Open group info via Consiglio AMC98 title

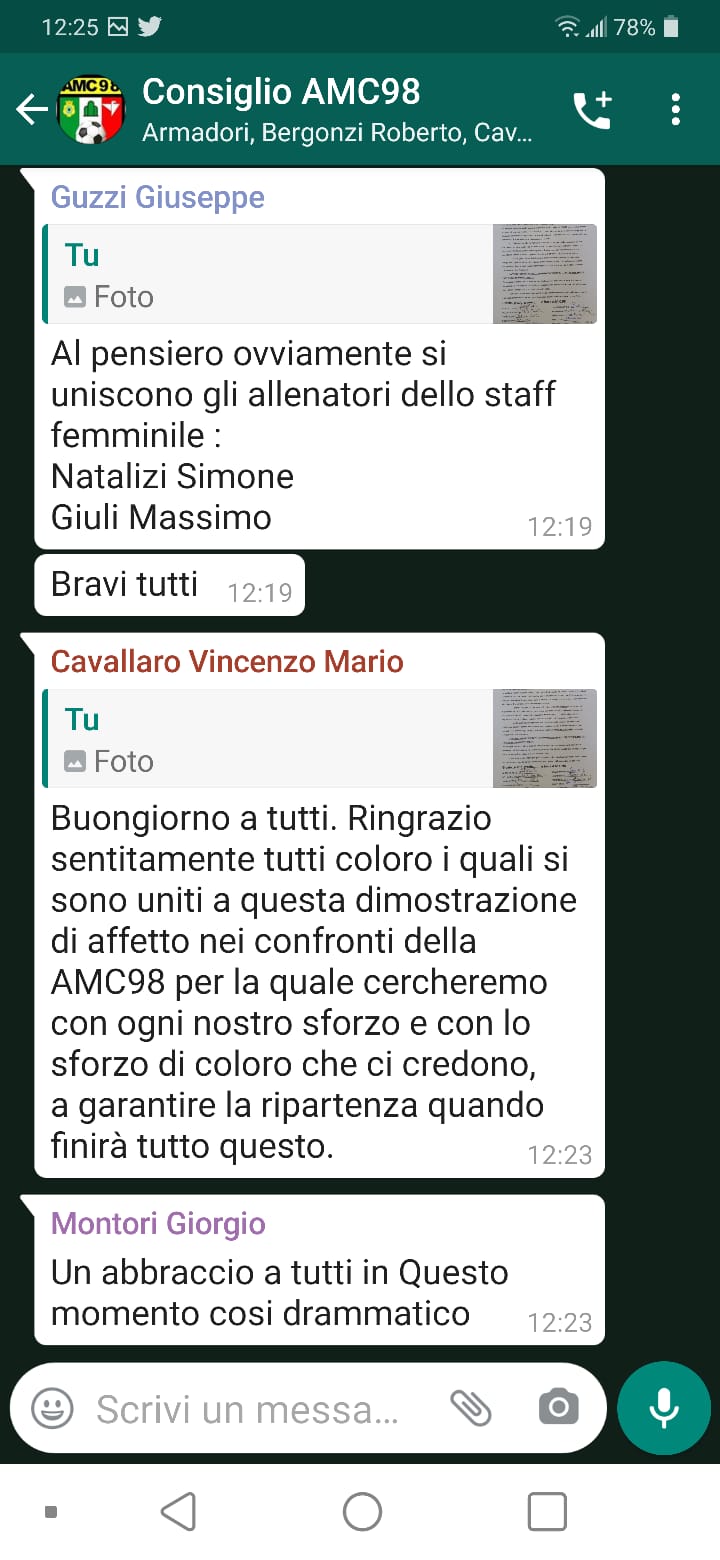point(281,92)
